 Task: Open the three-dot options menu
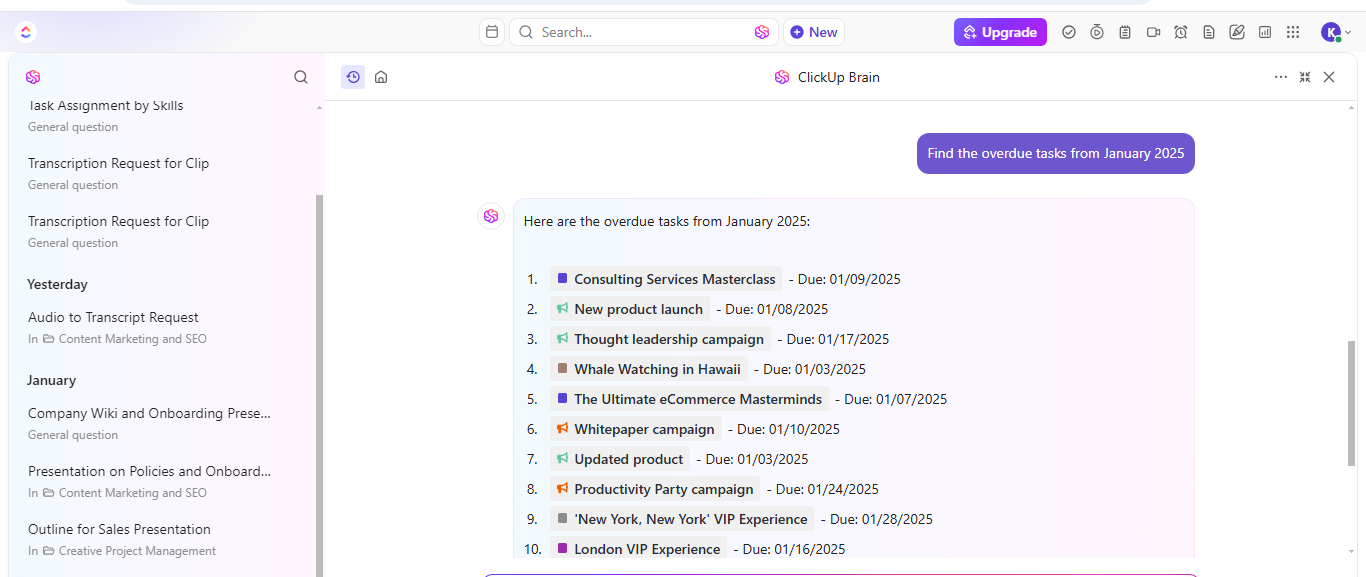click(x=1281, y=77)
